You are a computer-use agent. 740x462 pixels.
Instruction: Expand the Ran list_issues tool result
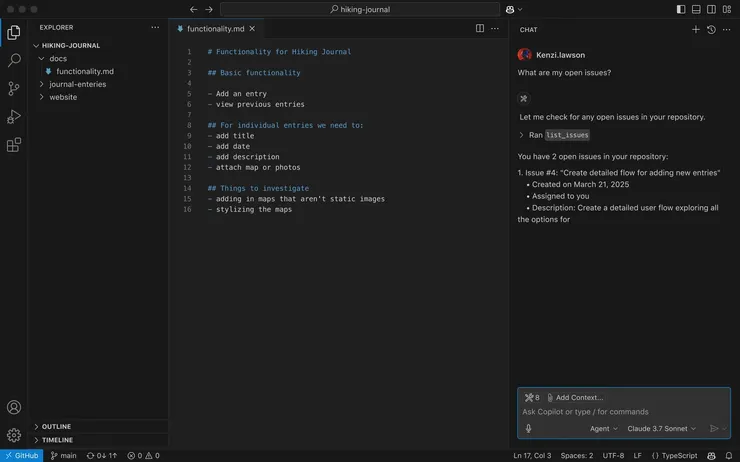(x=521, y=134)
